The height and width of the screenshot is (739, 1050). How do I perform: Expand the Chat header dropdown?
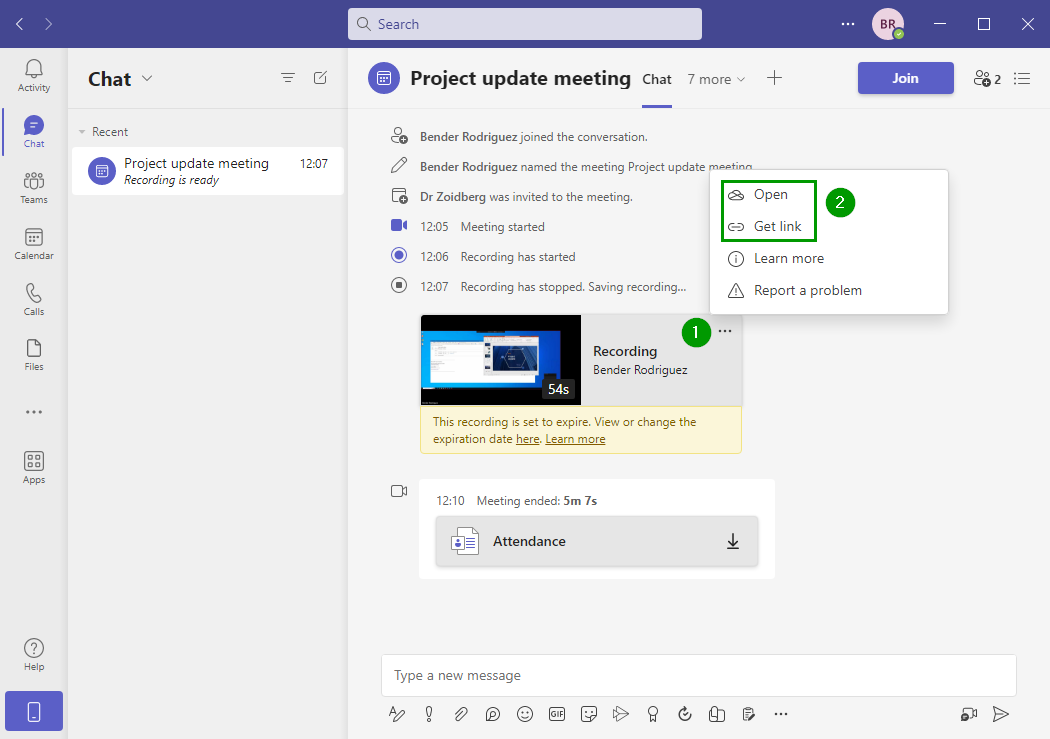pos(148,79)
